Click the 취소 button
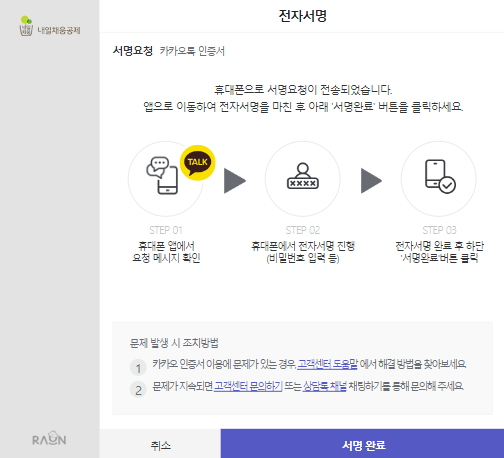The image size is (504, 458). point(160,444)
